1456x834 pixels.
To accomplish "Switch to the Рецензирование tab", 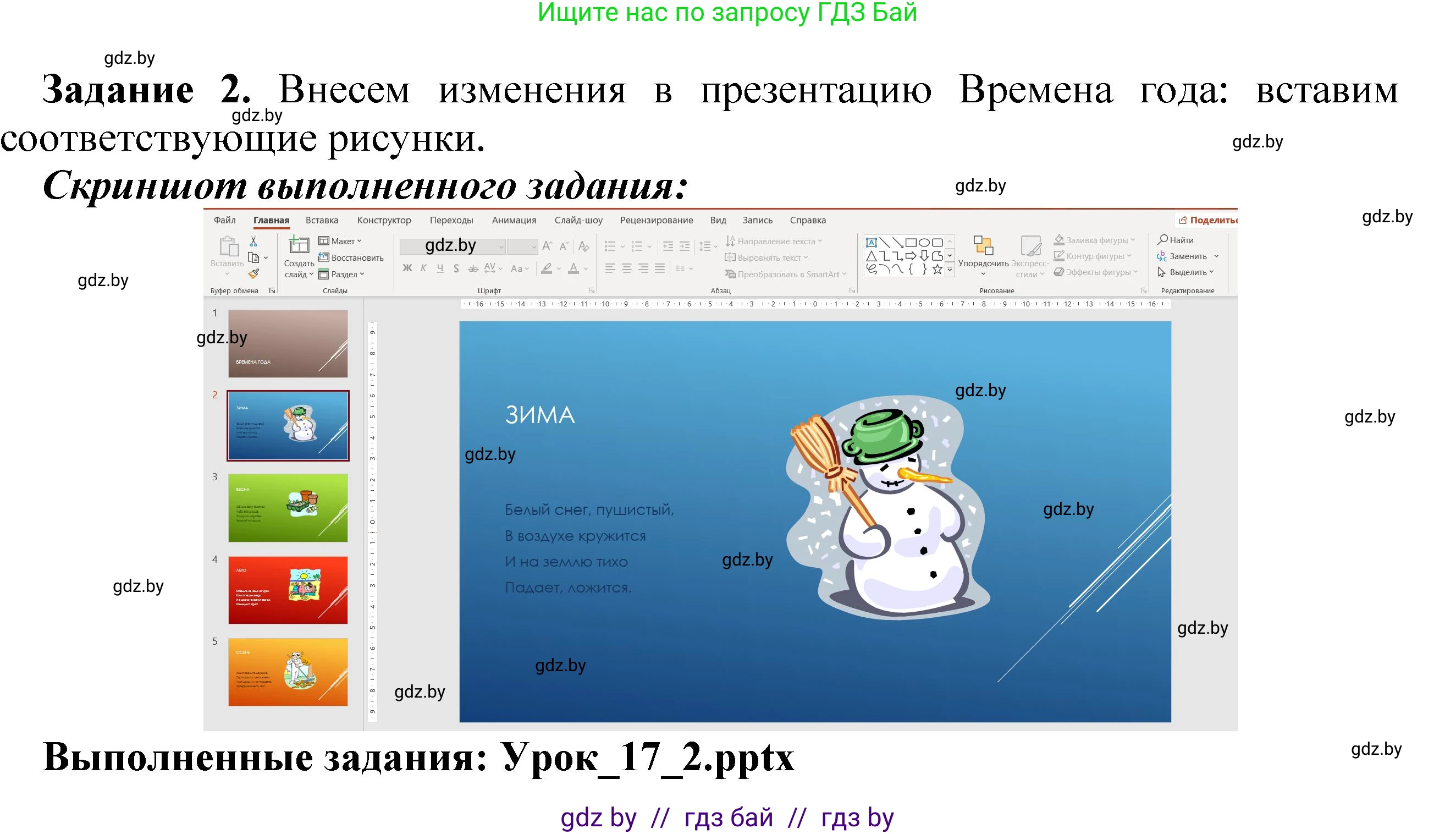I will point(657,220).
